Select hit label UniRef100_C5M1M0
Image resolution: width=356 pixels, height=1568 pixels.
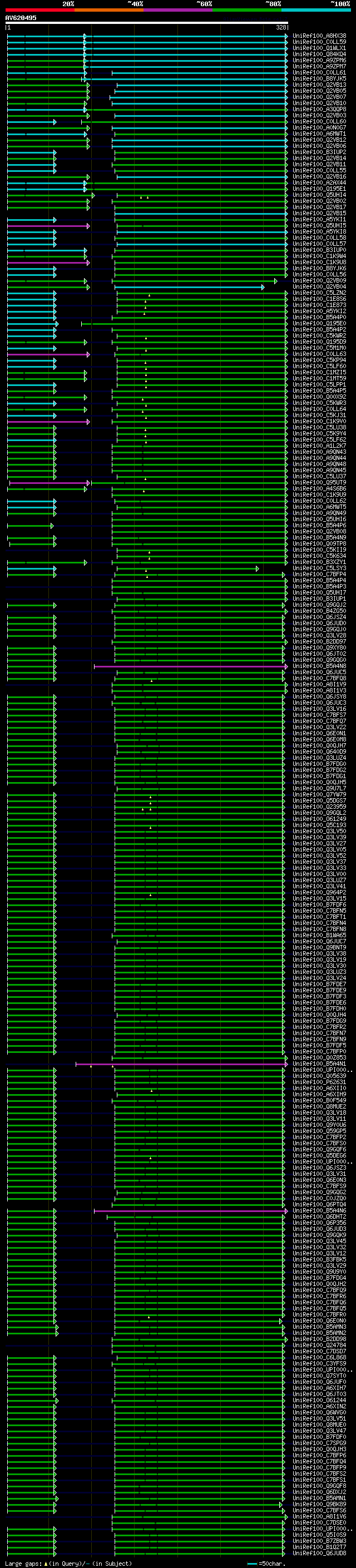tap(319, 348)
